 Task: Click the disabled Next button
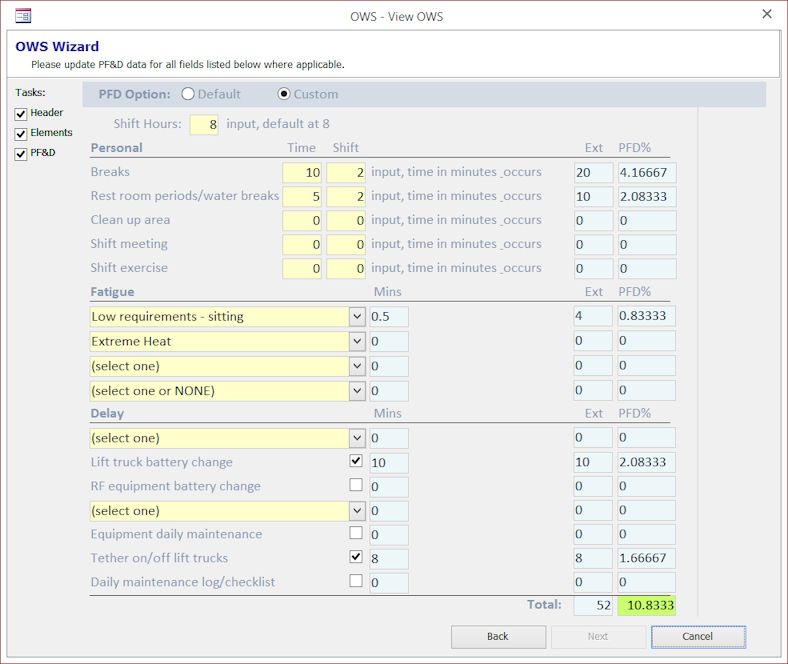click(598, 637)
